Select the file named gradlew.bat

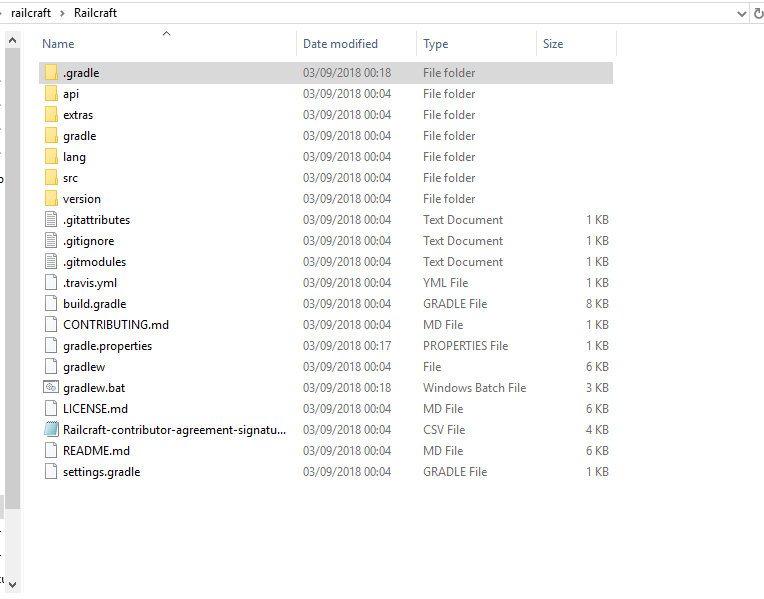(94, 387)
